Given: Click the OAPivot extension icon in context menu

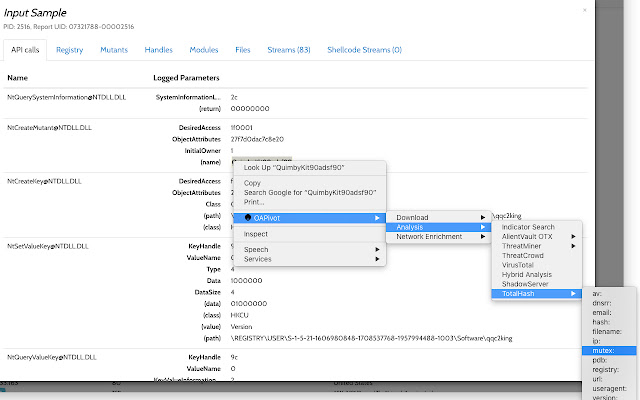Looking at the screenshot, I should point(248,217).
